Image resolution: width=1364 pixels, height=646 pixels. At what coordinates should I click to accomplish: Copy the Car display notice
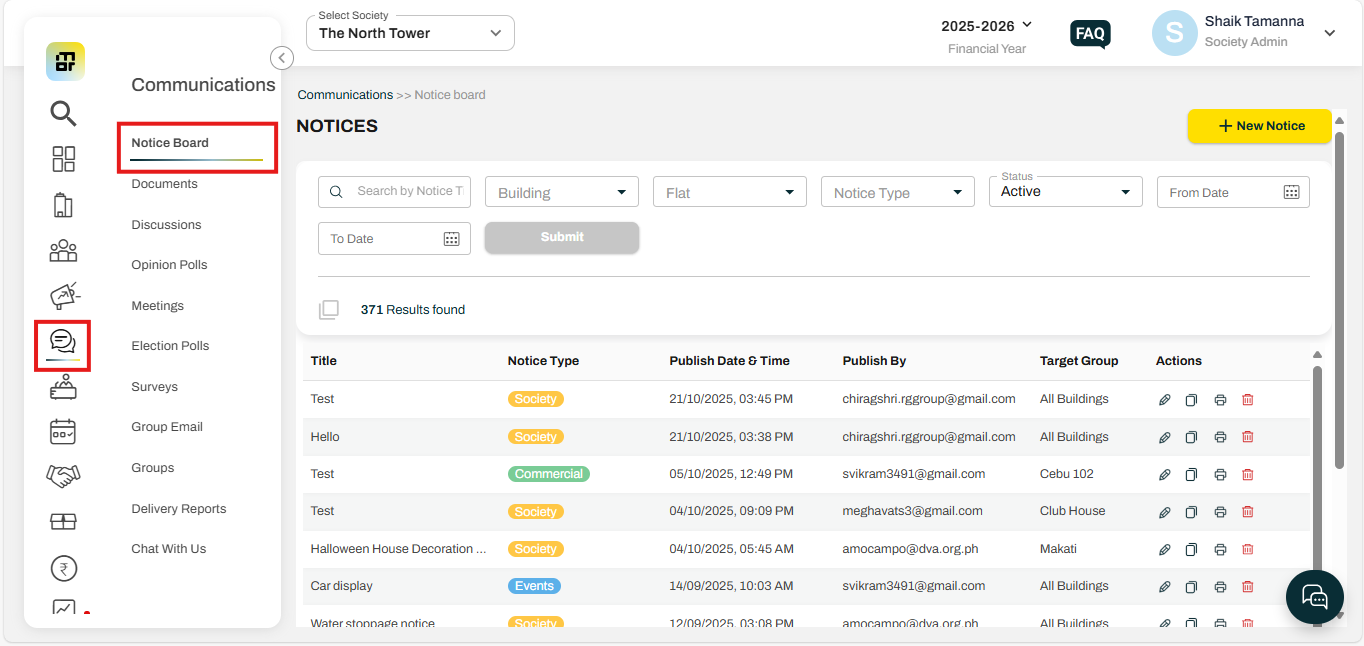pyautogui.click(x=1191, y=586)
